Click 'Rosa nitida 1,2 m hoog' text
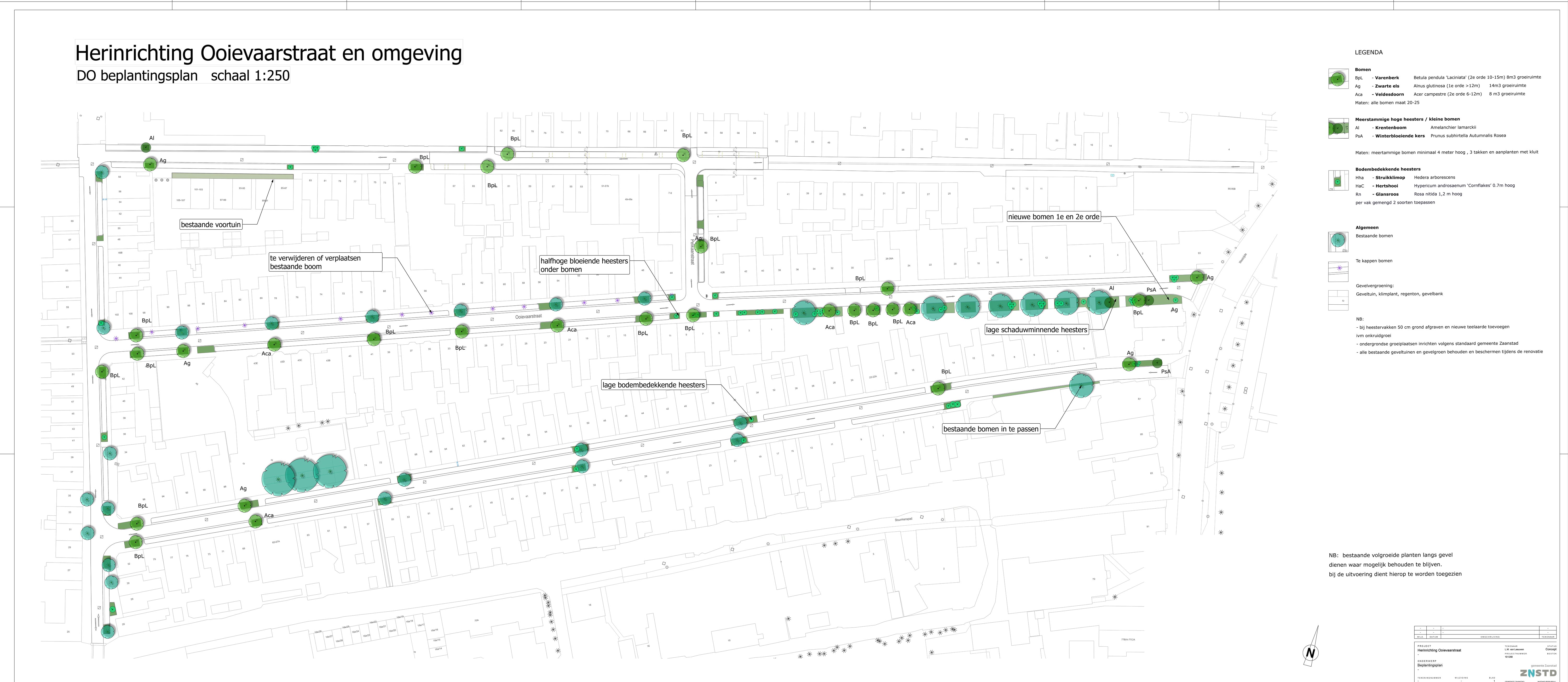Screen dimensions: 1568x682 (1438, 194)
